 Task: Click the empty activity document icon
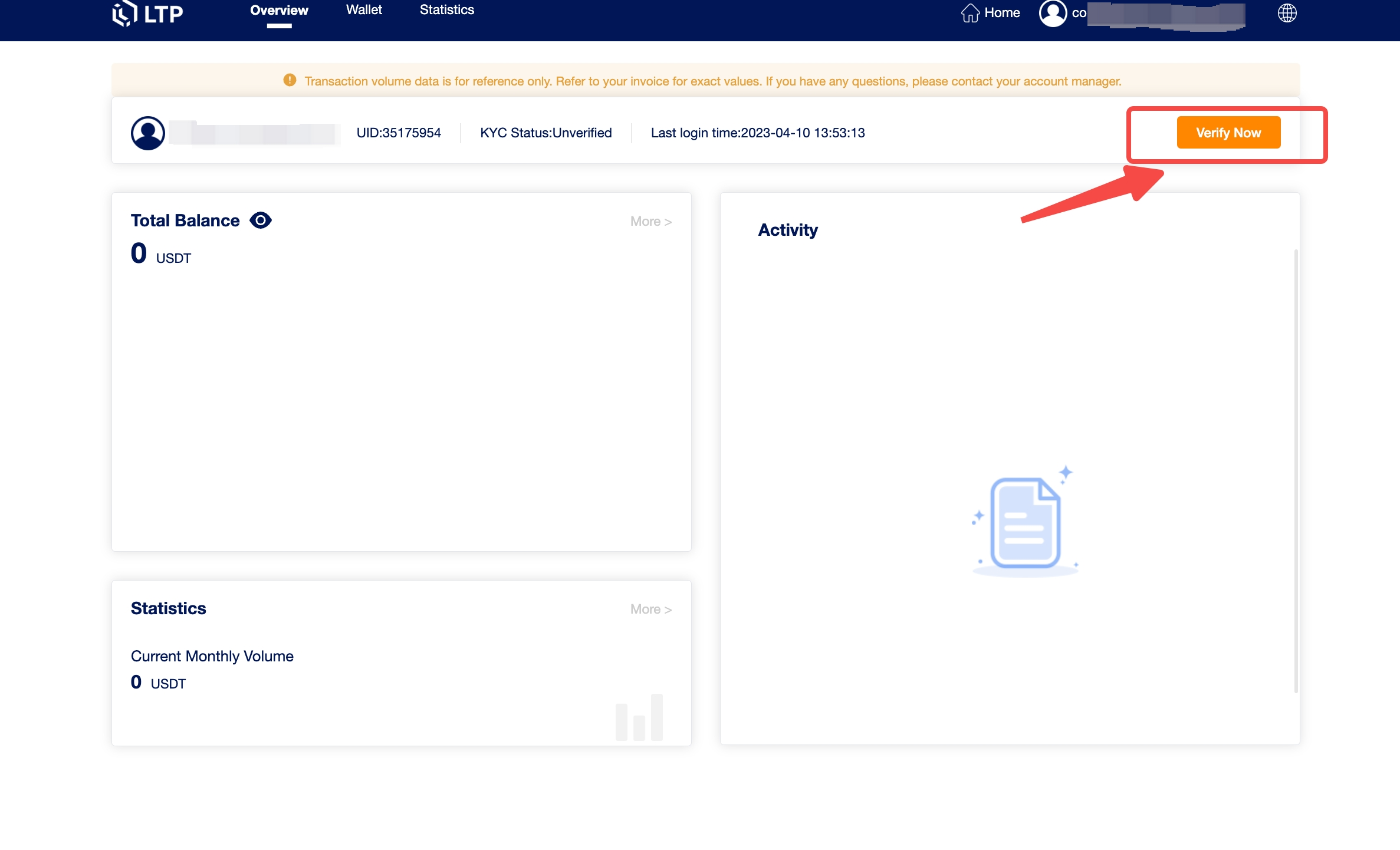[1025, 522]
